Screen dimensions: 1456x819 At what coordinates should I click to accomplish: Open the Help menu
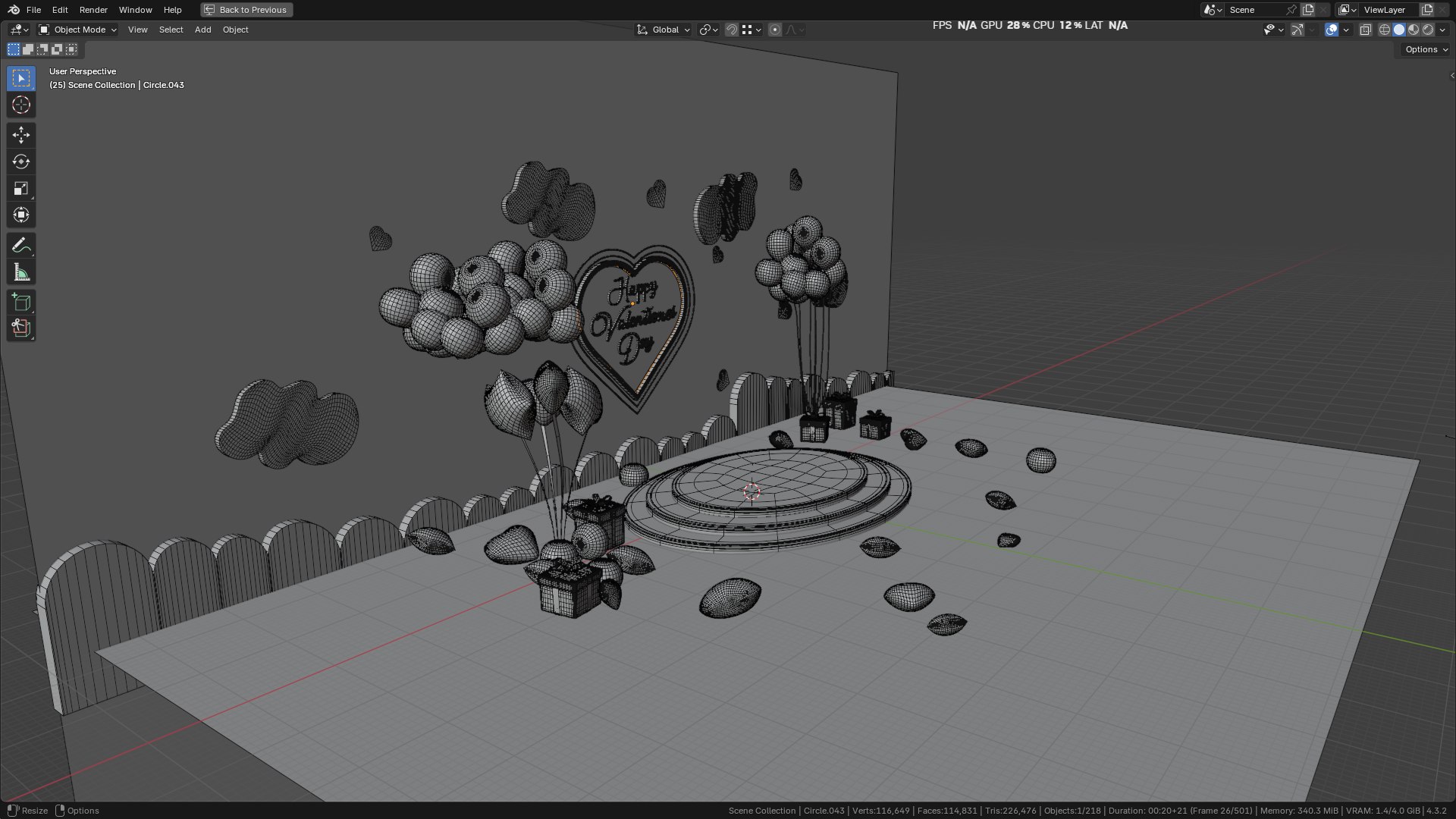[172, 10]
